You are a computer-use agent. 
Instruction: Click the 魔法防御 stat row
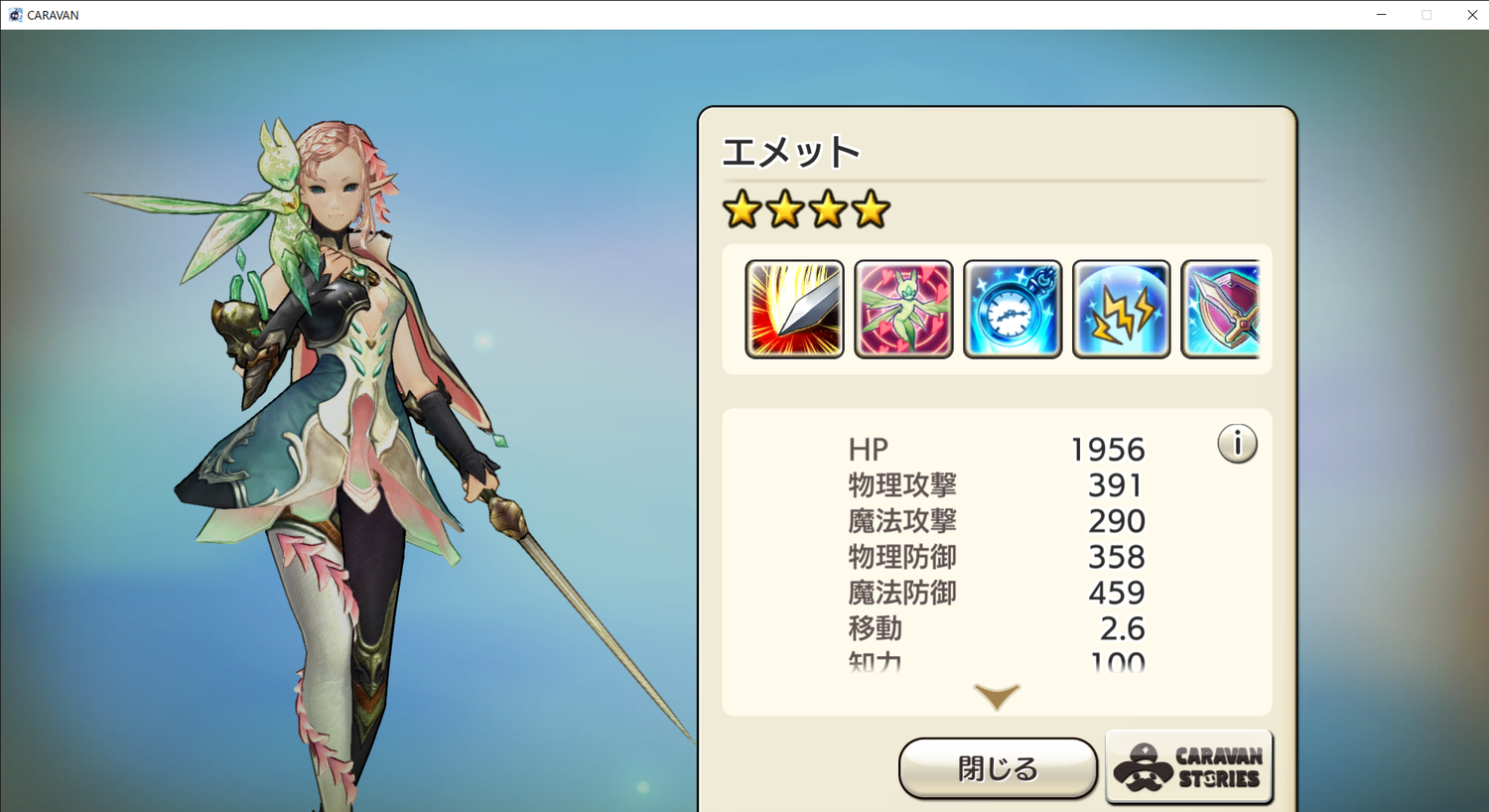click(x=997, y=593)
